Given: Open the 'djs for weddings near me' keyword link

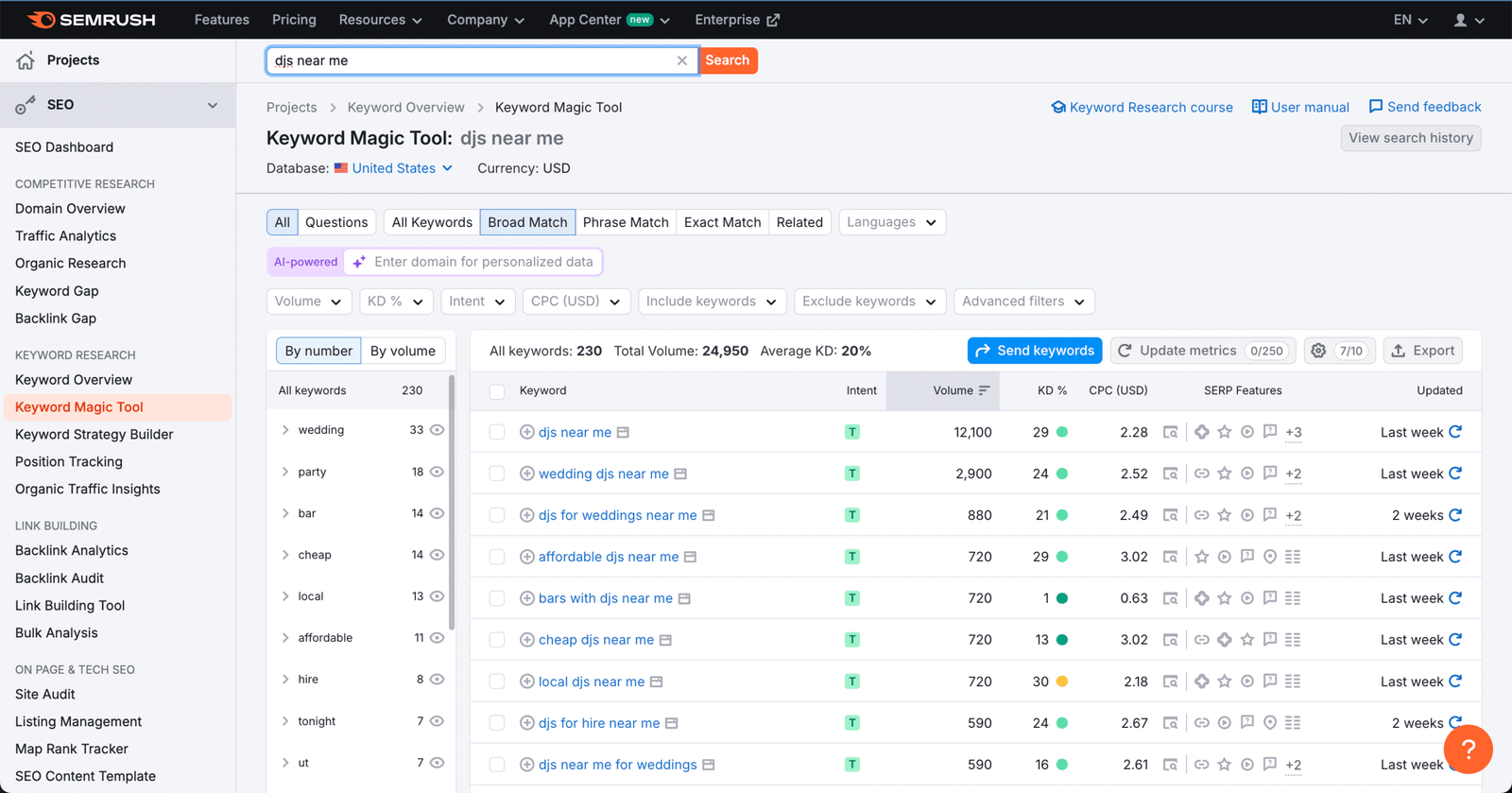Looking at the screenshot, I should tap(618, 515).
